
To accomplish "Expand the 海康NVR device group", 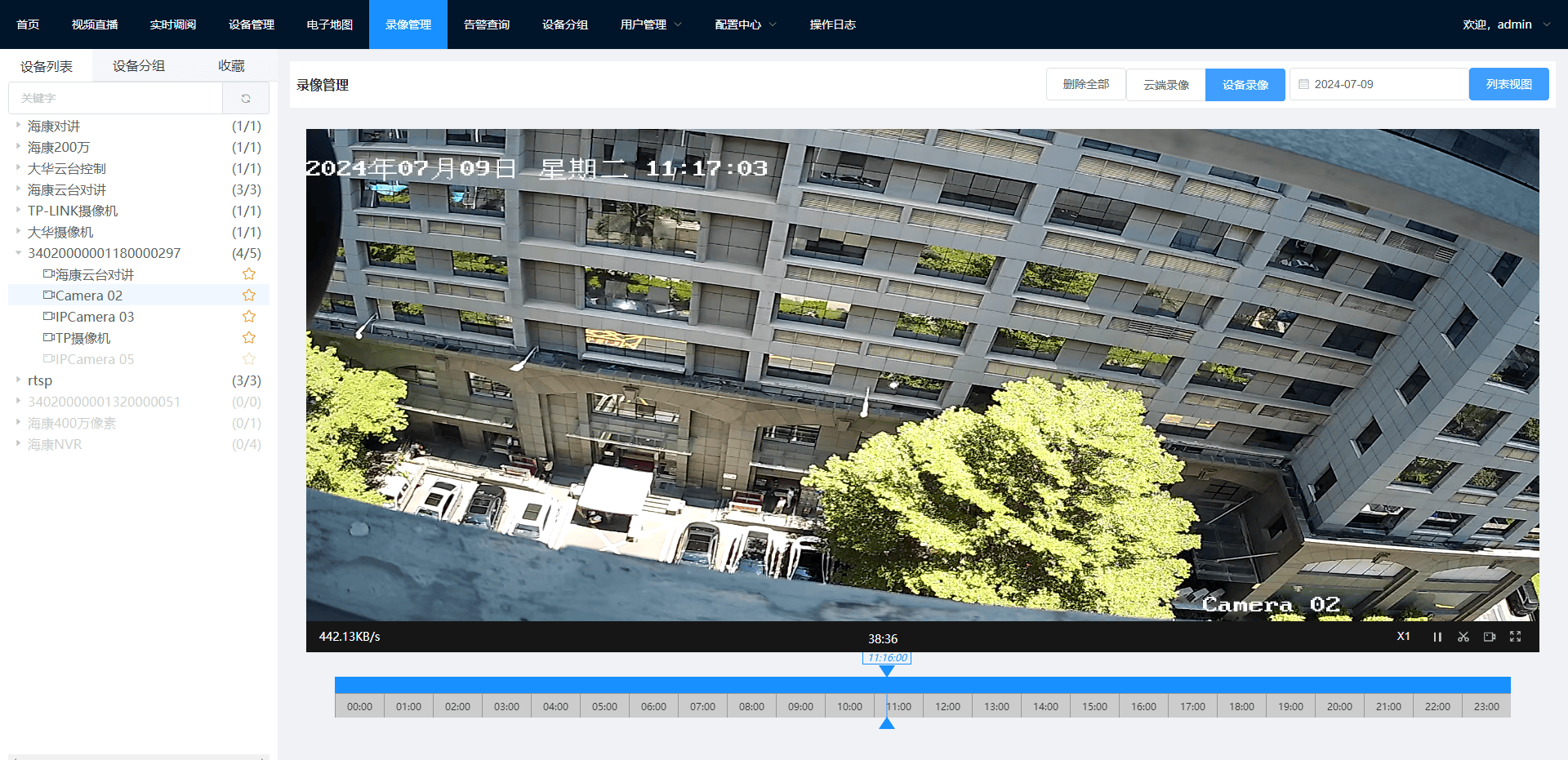I will pyautogui.click(x=18, y=443).
